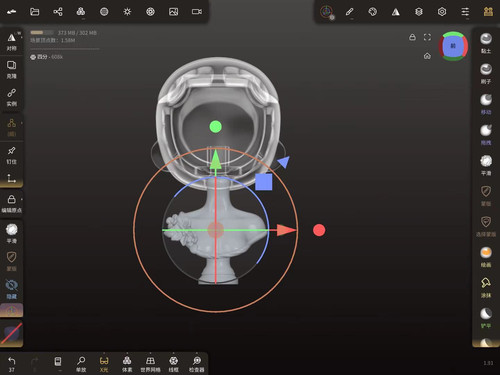Viewport: 500px width, 375px height.
Task: Activate the 隐藏 hide shortcut
Action: pos(11,289)
